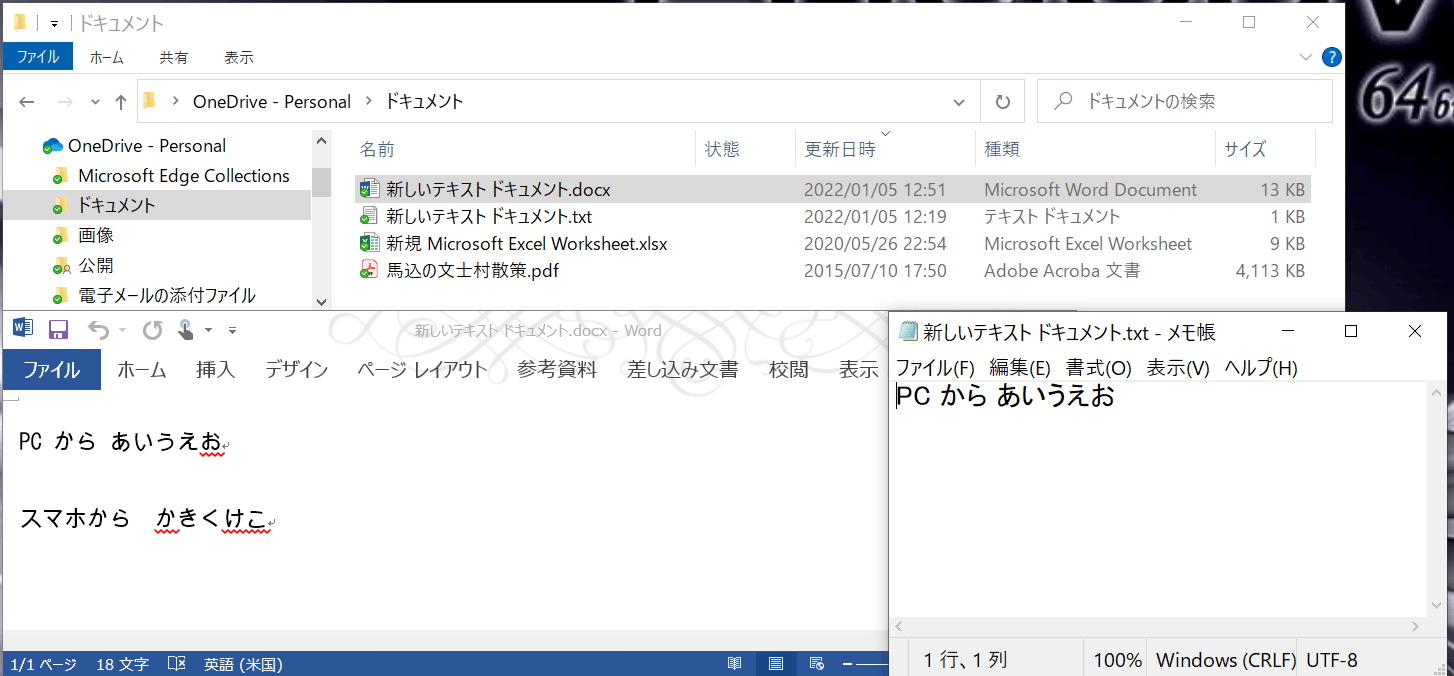Select 新規 Microsoft Excel Worksheet.xlsx file
The image size is (1454, 676).
point(527,243)
